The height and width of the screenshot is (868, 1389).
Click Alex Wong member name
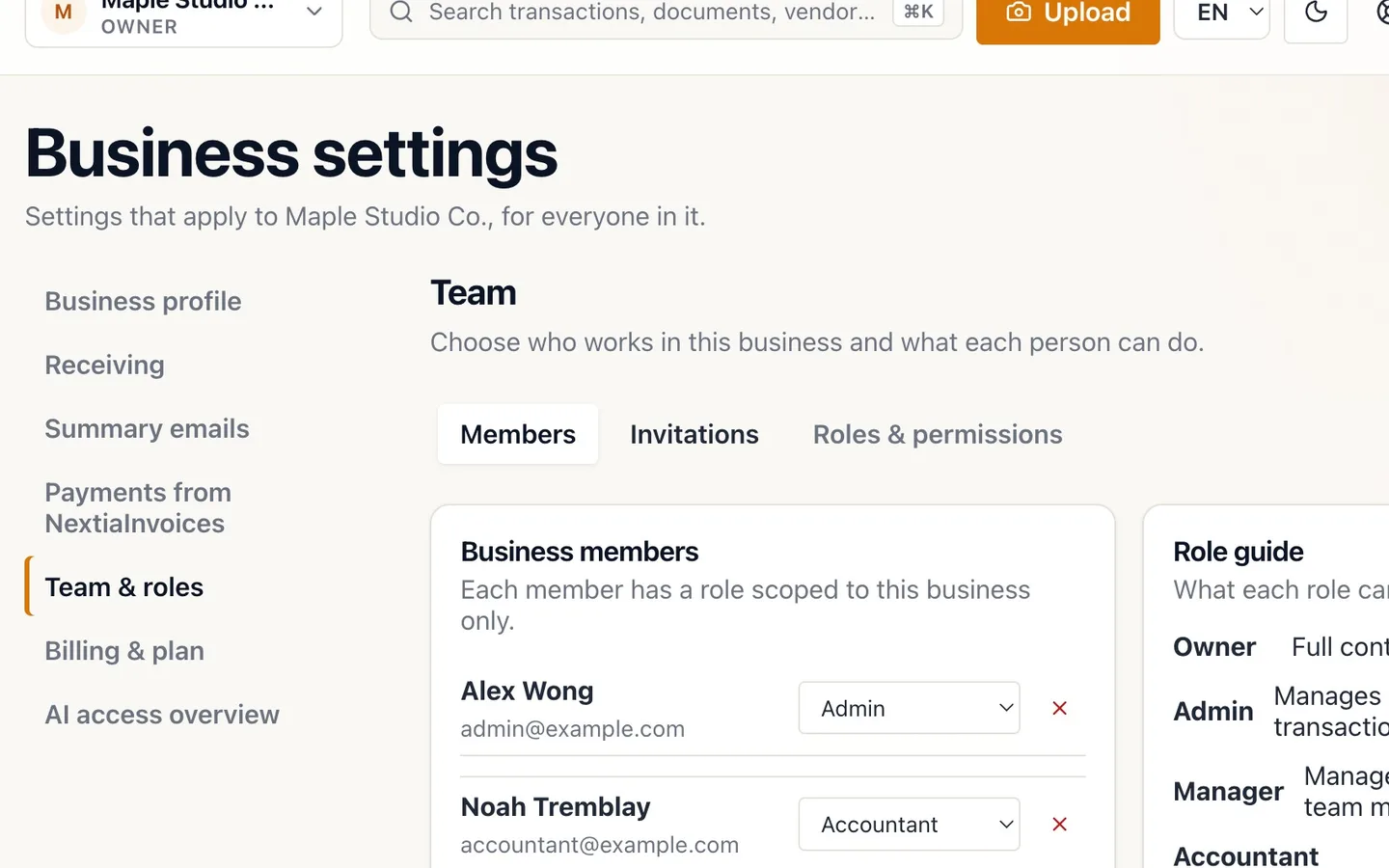point(527,692)
